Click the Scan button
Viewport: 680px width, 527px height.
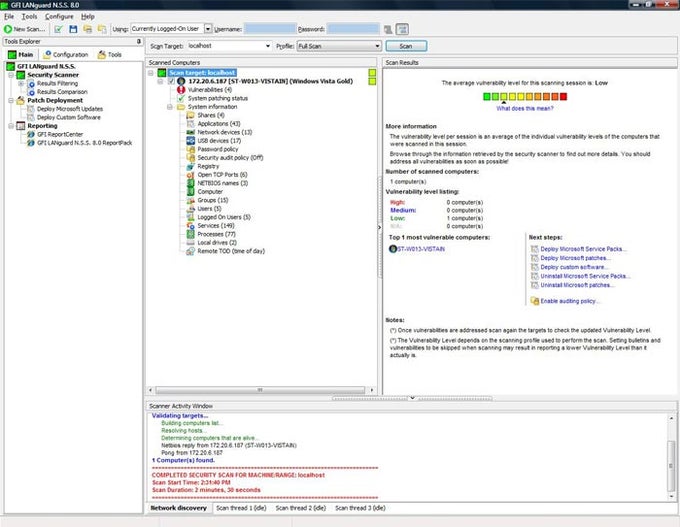[406, 46]
